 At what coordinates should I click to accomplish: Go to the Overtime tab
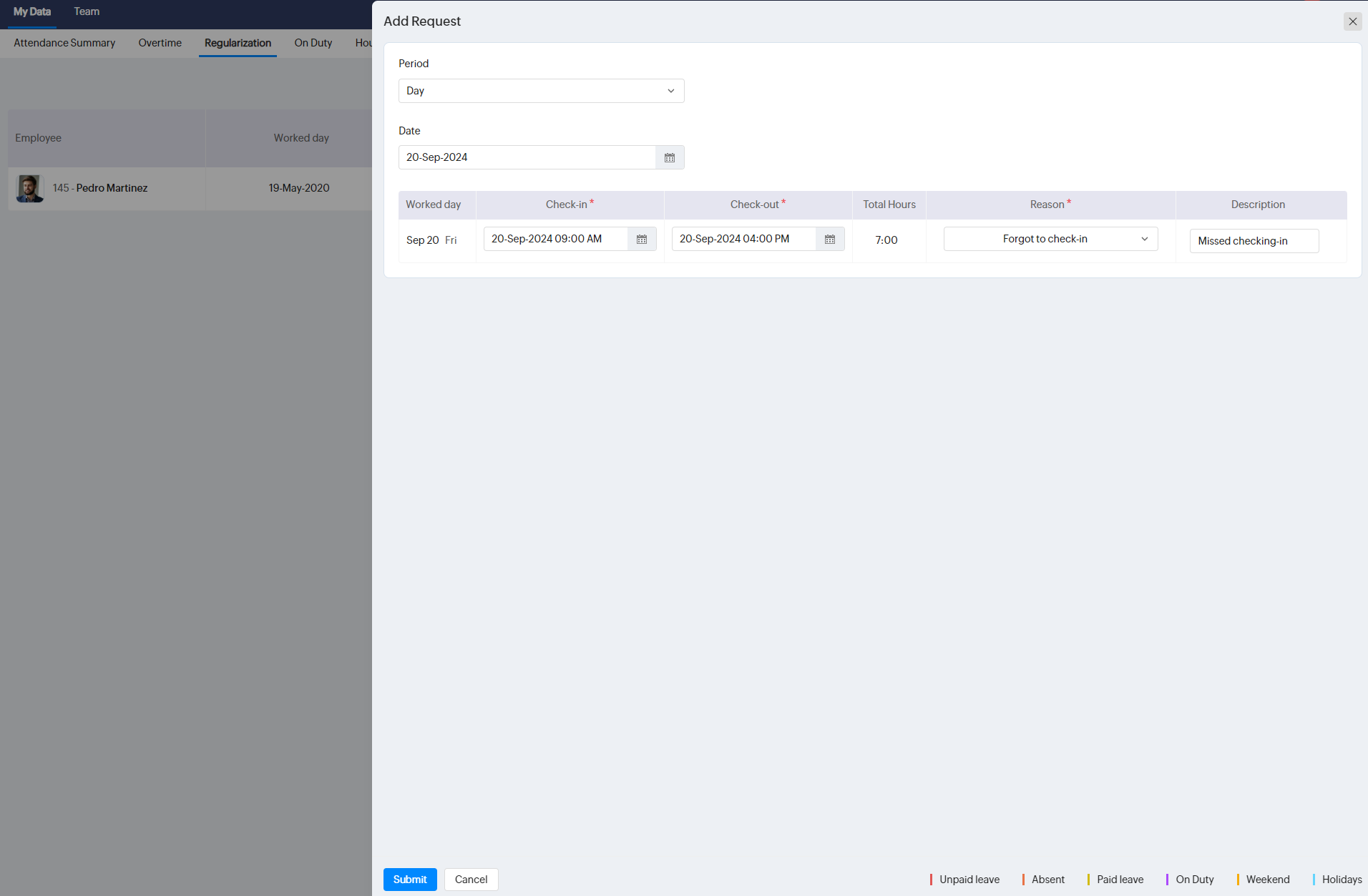[x=160, y=43]
